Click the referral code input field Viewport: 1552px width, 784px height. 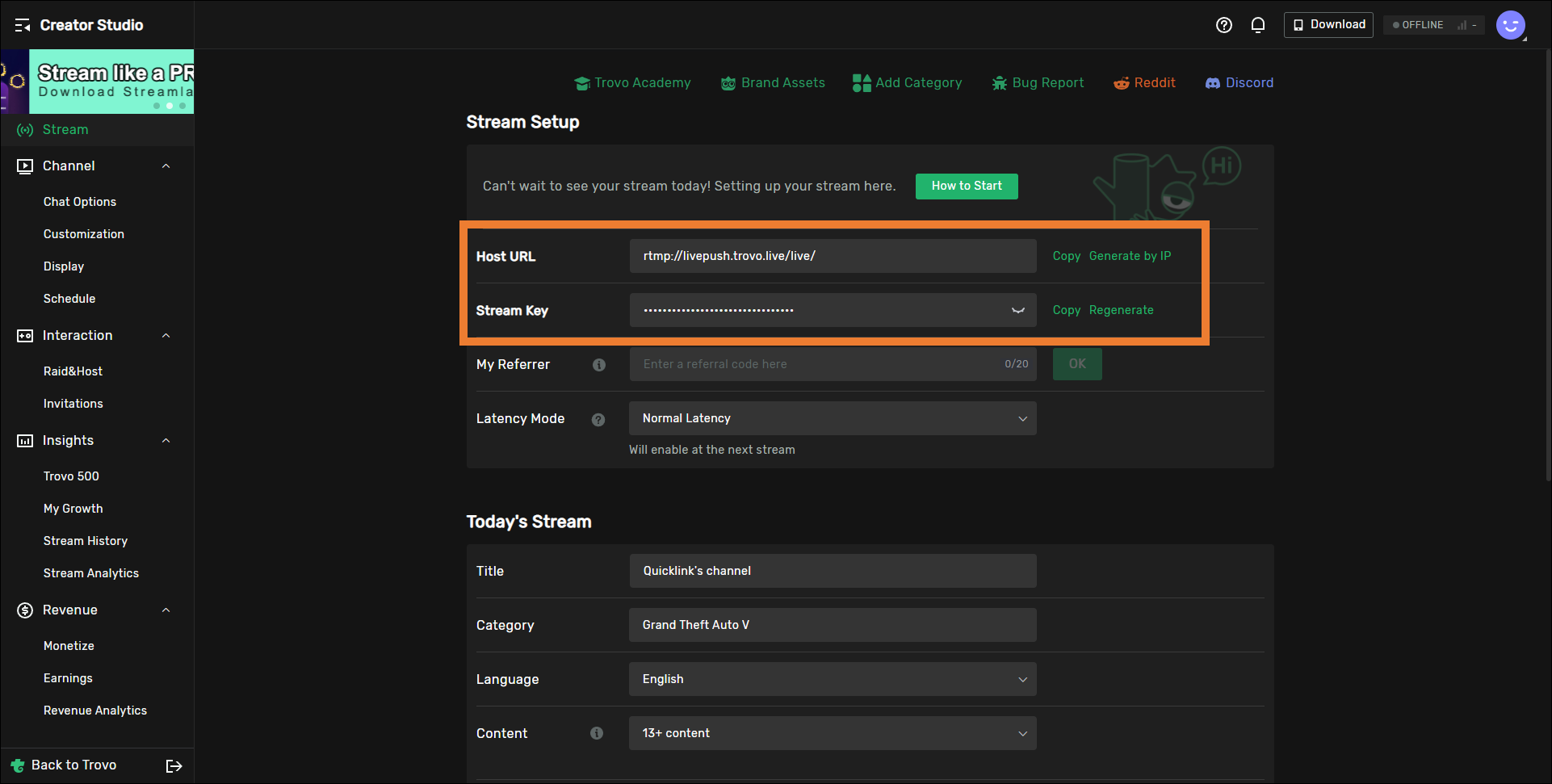(833, 364)
